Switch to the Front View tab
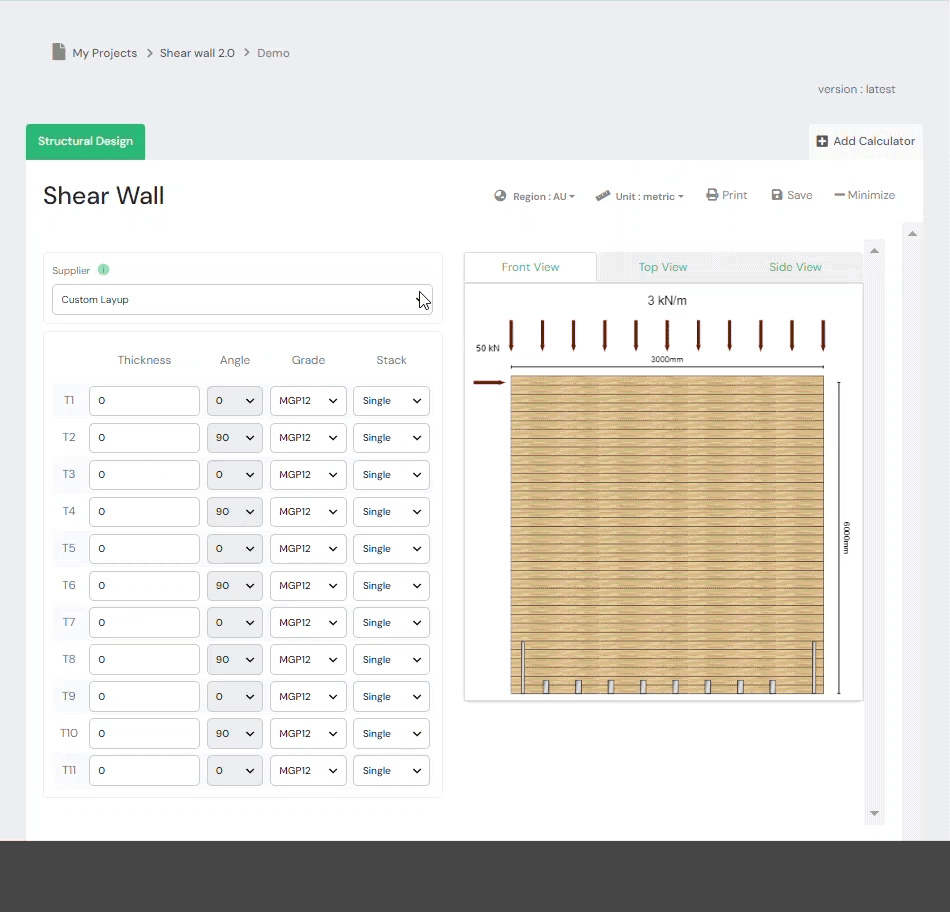 [x=530, y=267]
